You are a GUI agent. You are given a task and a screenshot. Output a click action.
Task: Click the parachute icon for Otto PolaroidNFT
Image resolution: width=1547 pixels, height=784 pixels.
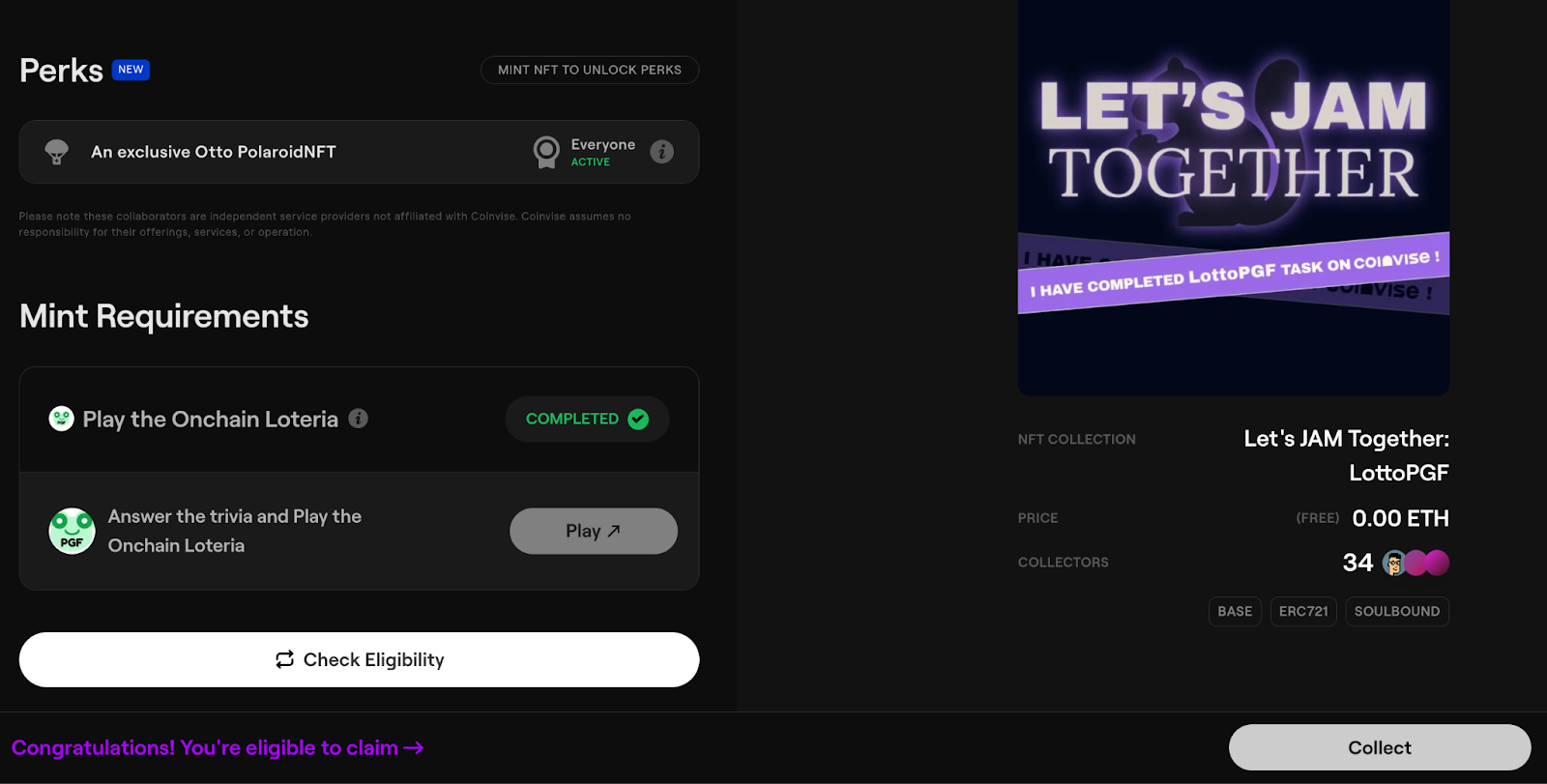click(57, 152)
